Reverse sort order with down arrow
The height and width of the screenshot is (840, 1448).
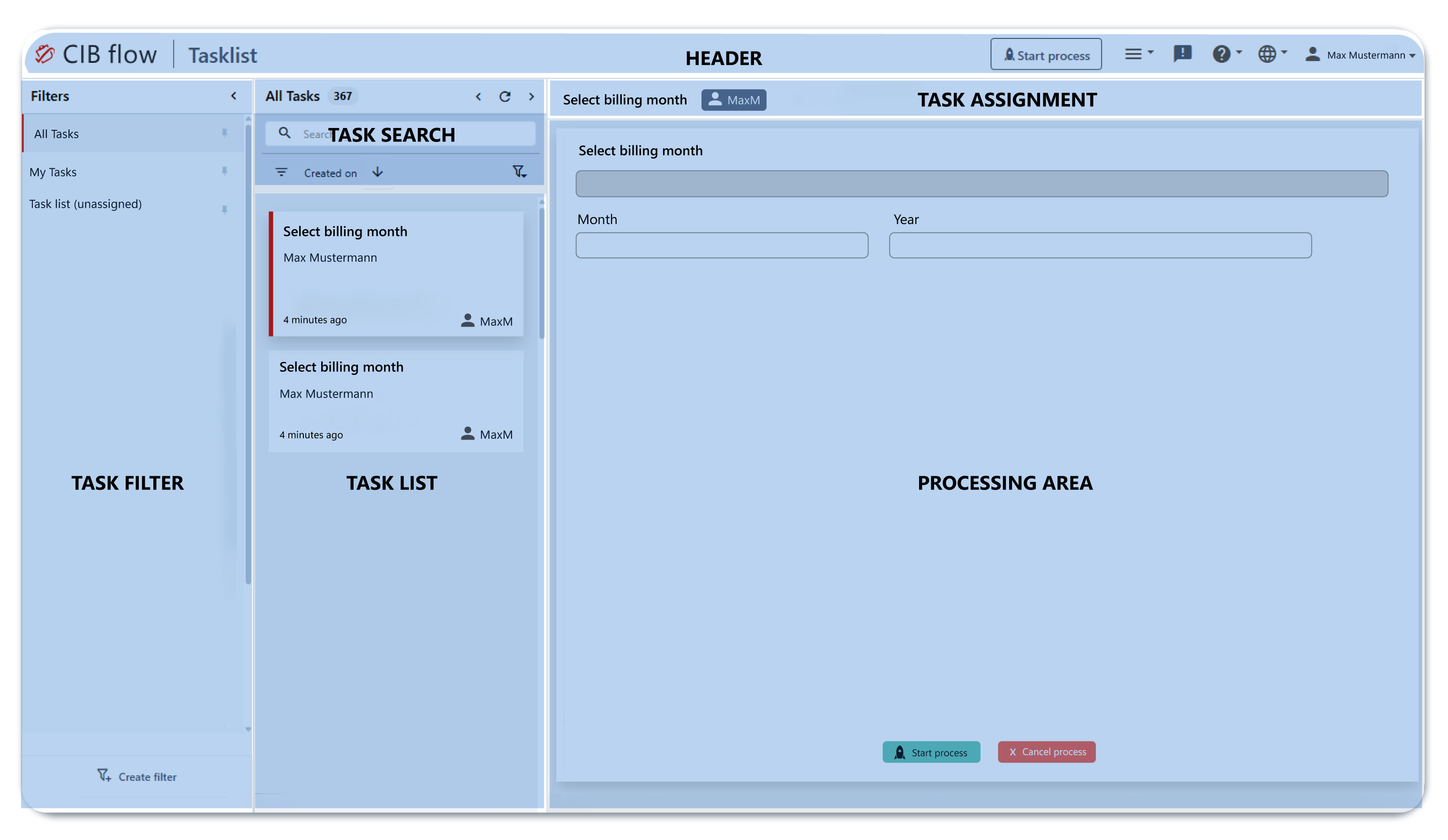coord(377,172)
